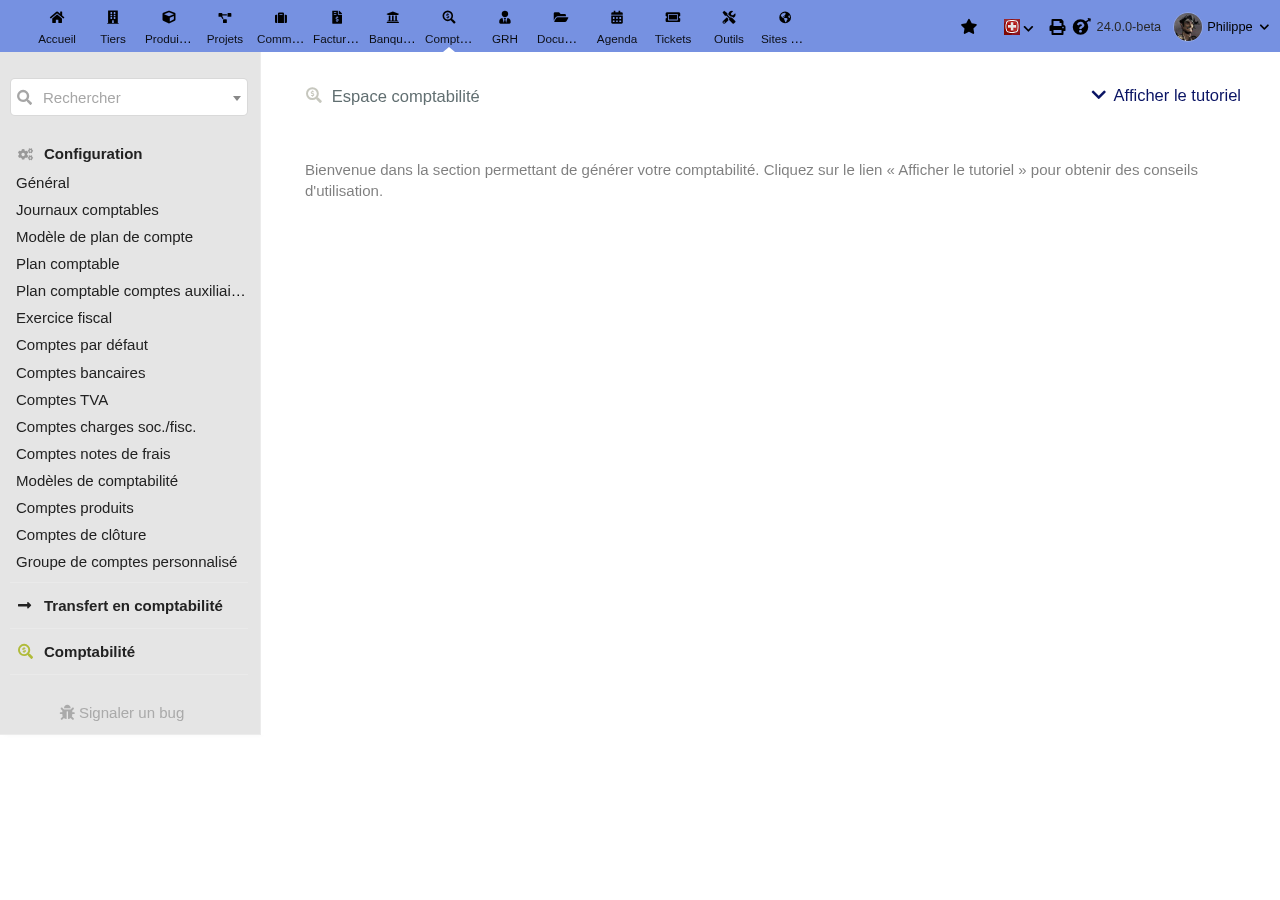This screenshot has height=900, width=1280.
Task: Go to Comptes par défaut
Action: tap(82, 344)
